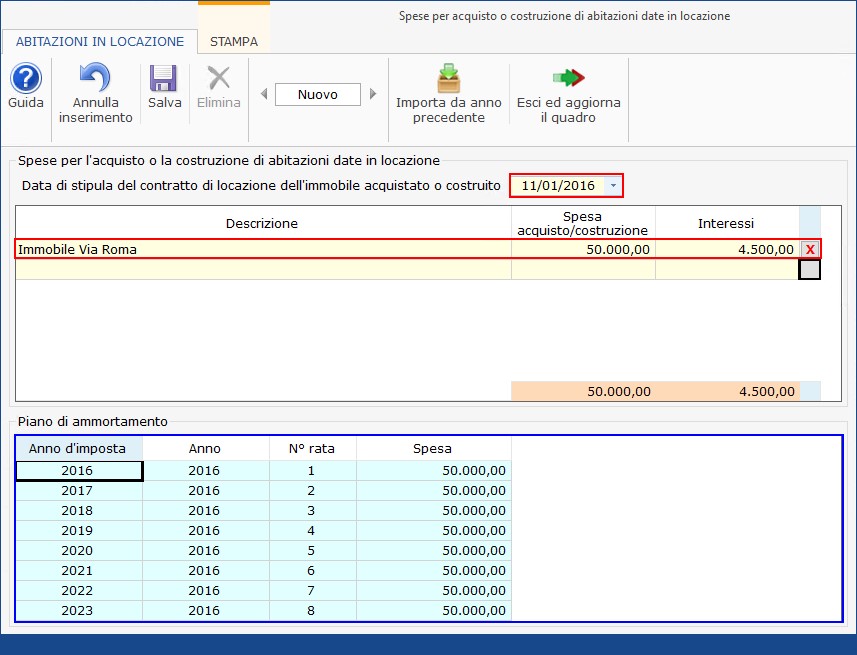Save with the Salva floppy icon

(164, 80)
